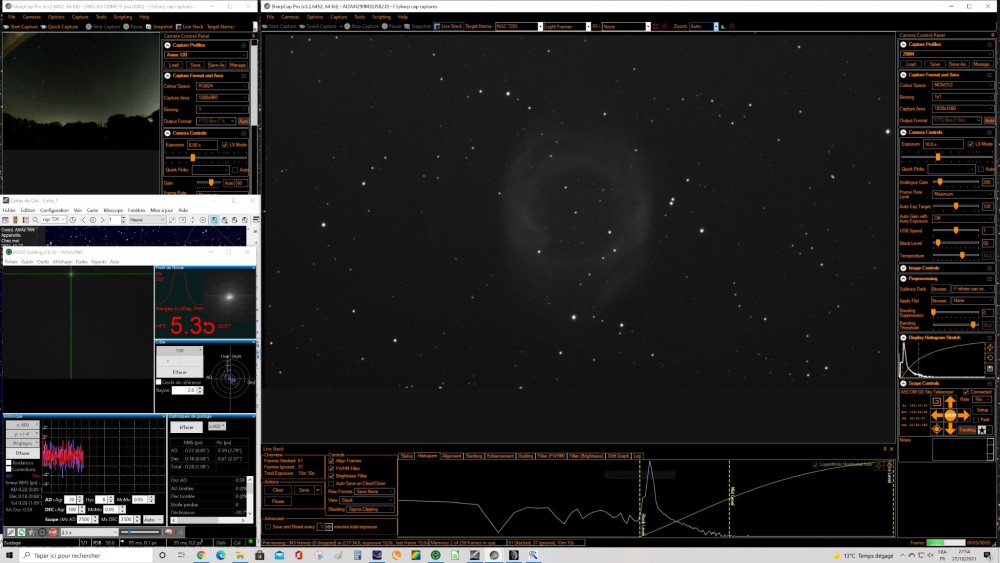Click Live Stack in left SharpCap window
This screenshot has width=1000, height=563.
189,27
